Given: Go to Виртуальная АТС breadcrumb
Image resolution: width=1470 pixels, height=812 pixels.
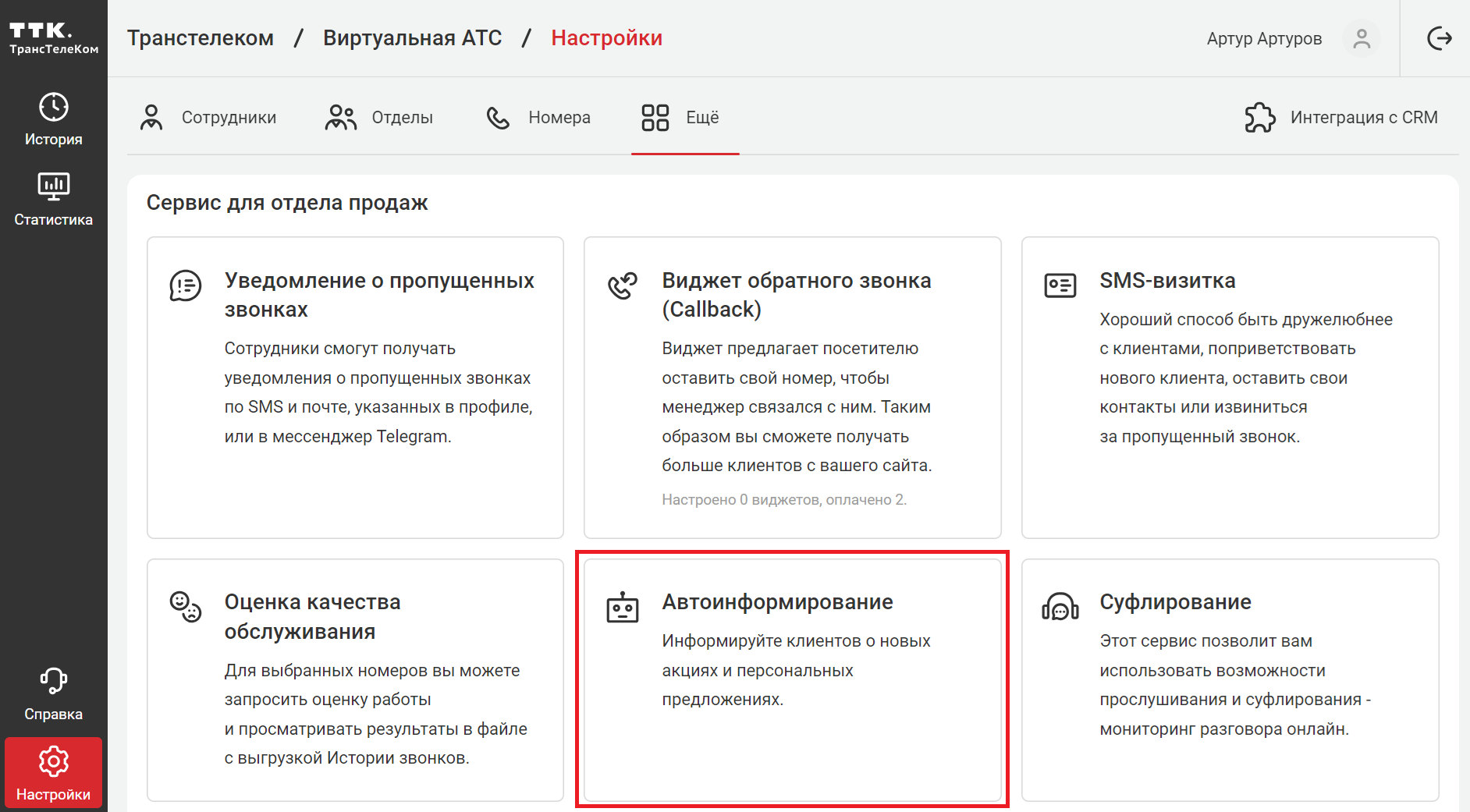Looking at the screenshot, I should point(412,38).
